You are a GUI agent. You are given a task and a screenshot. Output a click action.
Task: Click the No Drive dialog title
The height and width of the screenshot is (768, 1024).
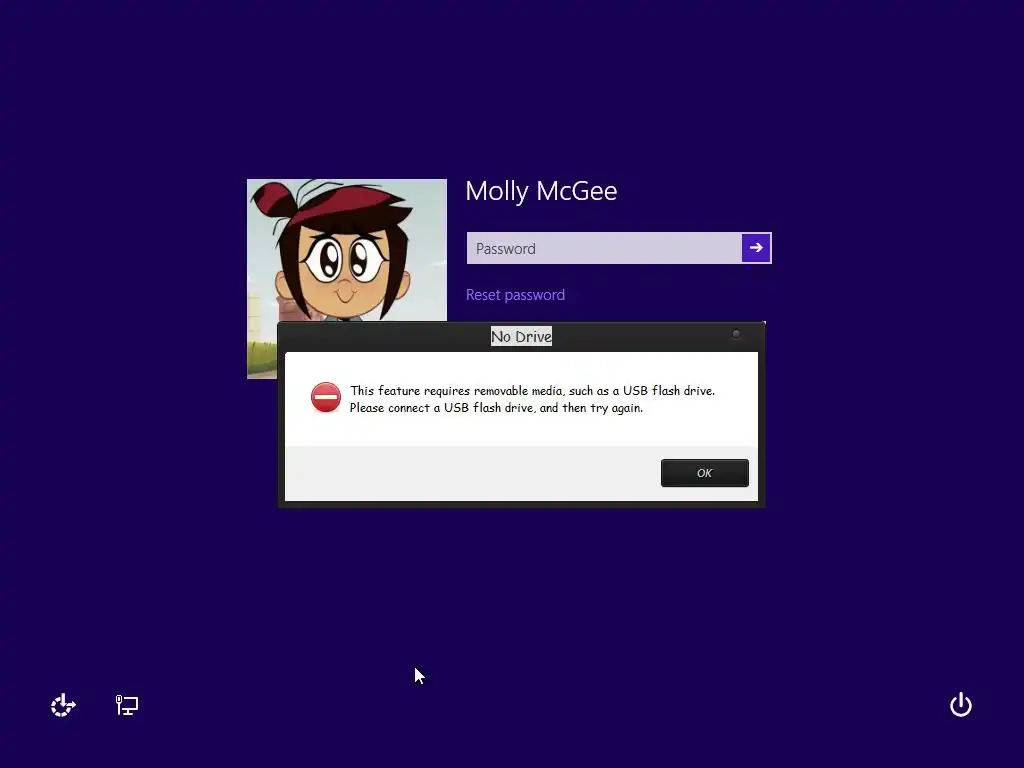tap(521, 336)
